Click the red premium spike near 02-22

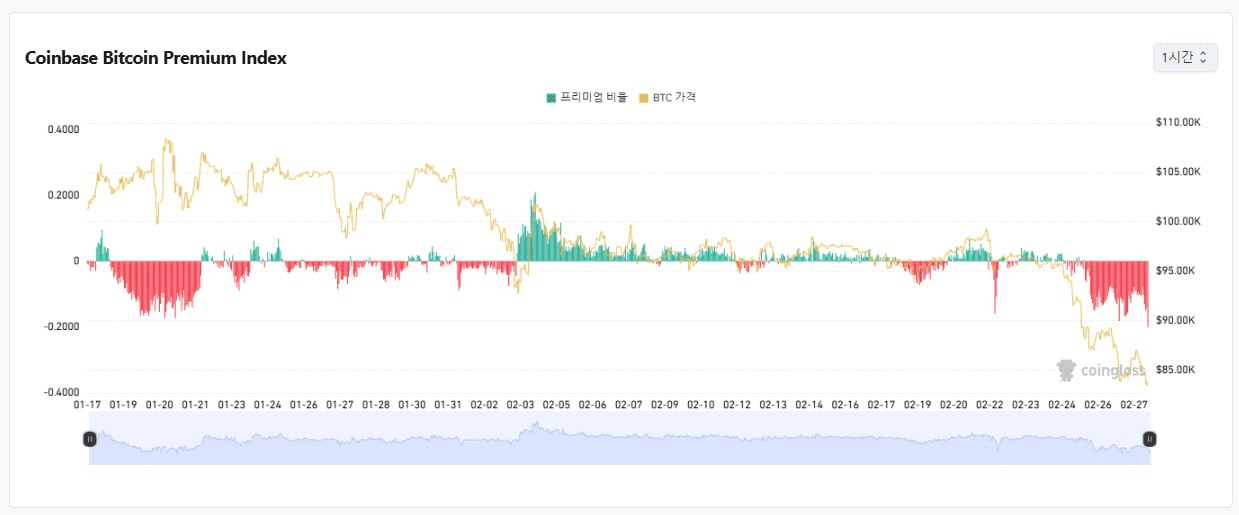tap(995, 287)
